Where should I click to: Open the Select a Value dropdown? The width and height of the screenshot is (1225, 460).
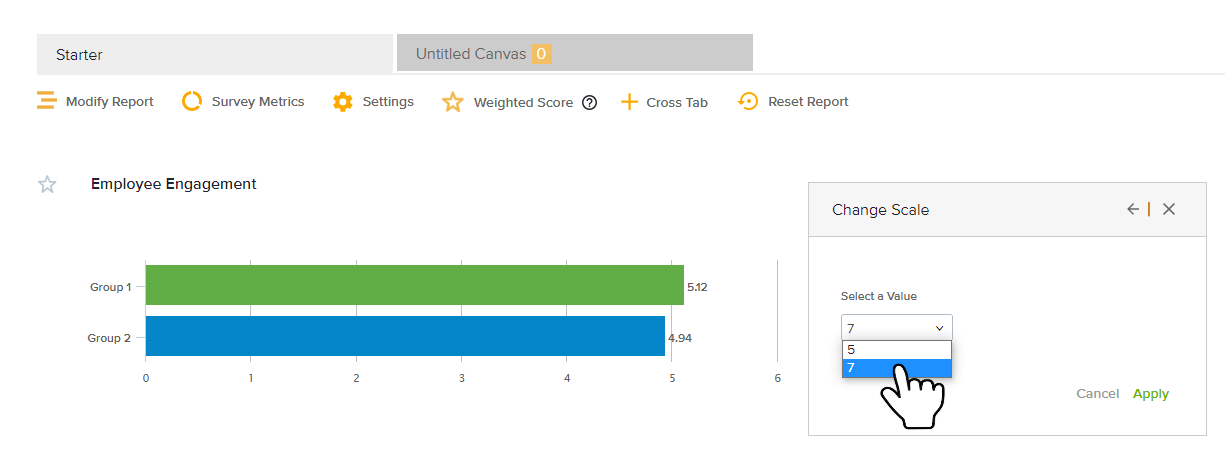(x=896, y=328)
